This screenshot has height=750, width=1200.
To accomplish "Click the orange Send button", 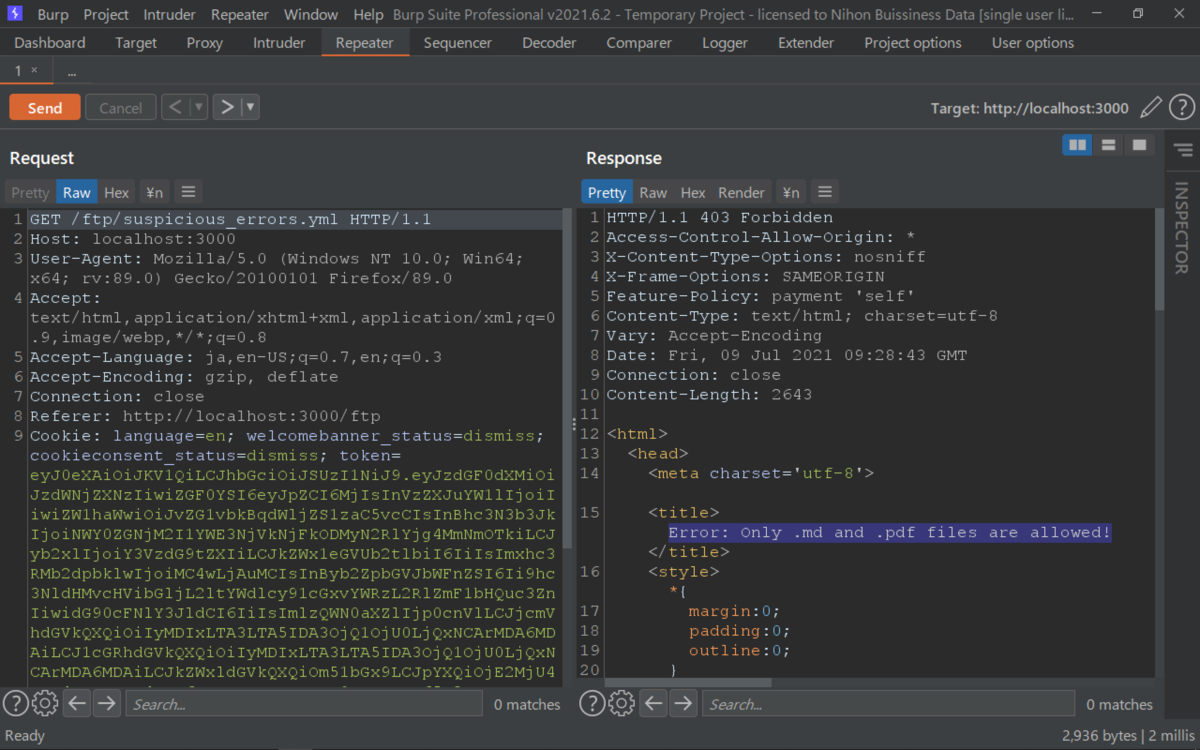I will (x=44, y=108).
